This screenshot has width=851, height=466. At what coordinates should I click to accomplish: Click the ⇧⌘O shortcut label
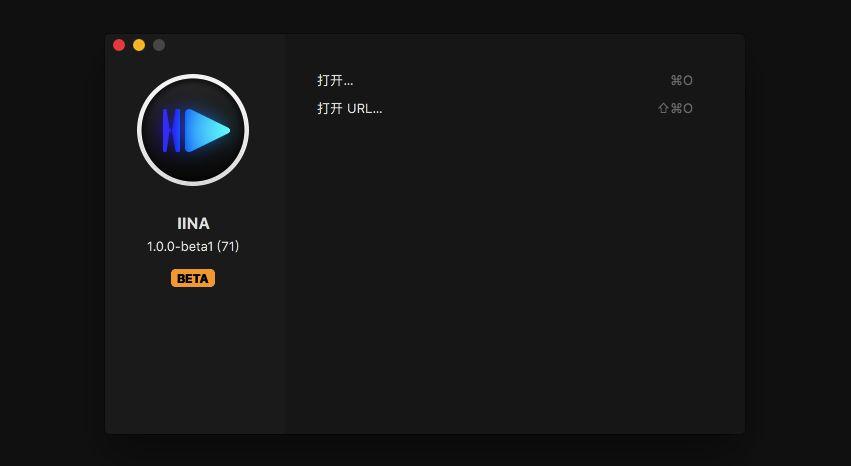(675, 108)
